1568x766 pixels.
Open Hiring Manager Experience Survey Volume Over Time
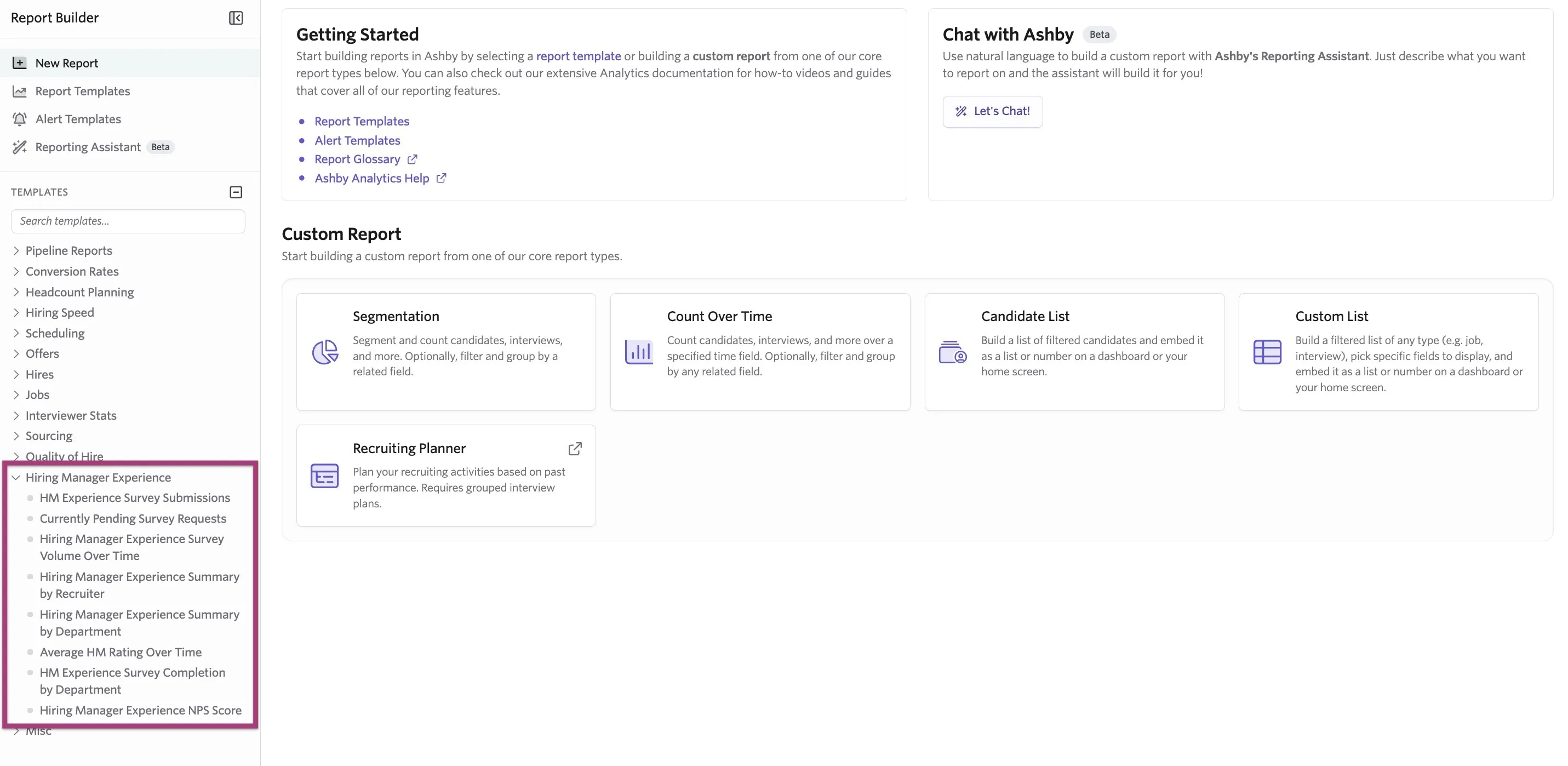(x=131, y=547)
